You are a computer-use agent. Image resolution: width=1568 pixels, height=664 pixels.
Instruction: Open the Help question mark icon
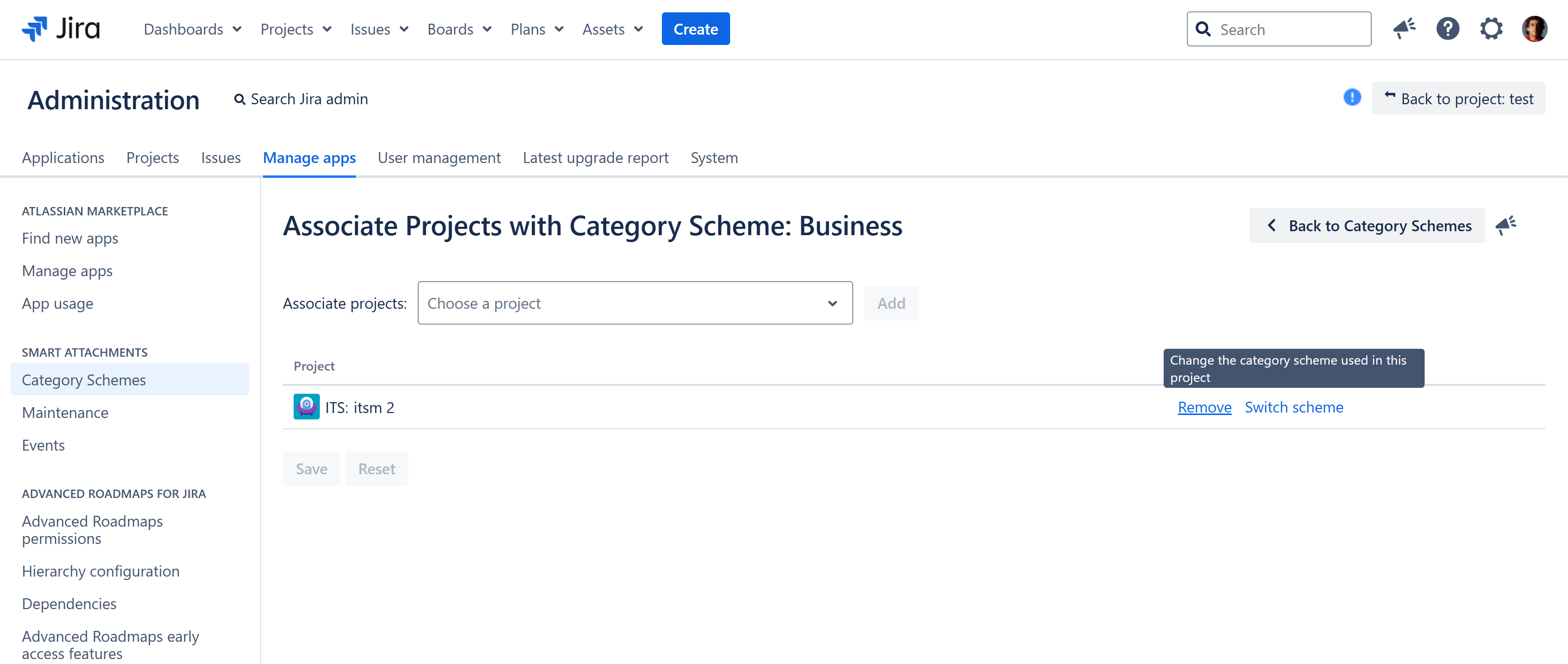point(1447,29)
